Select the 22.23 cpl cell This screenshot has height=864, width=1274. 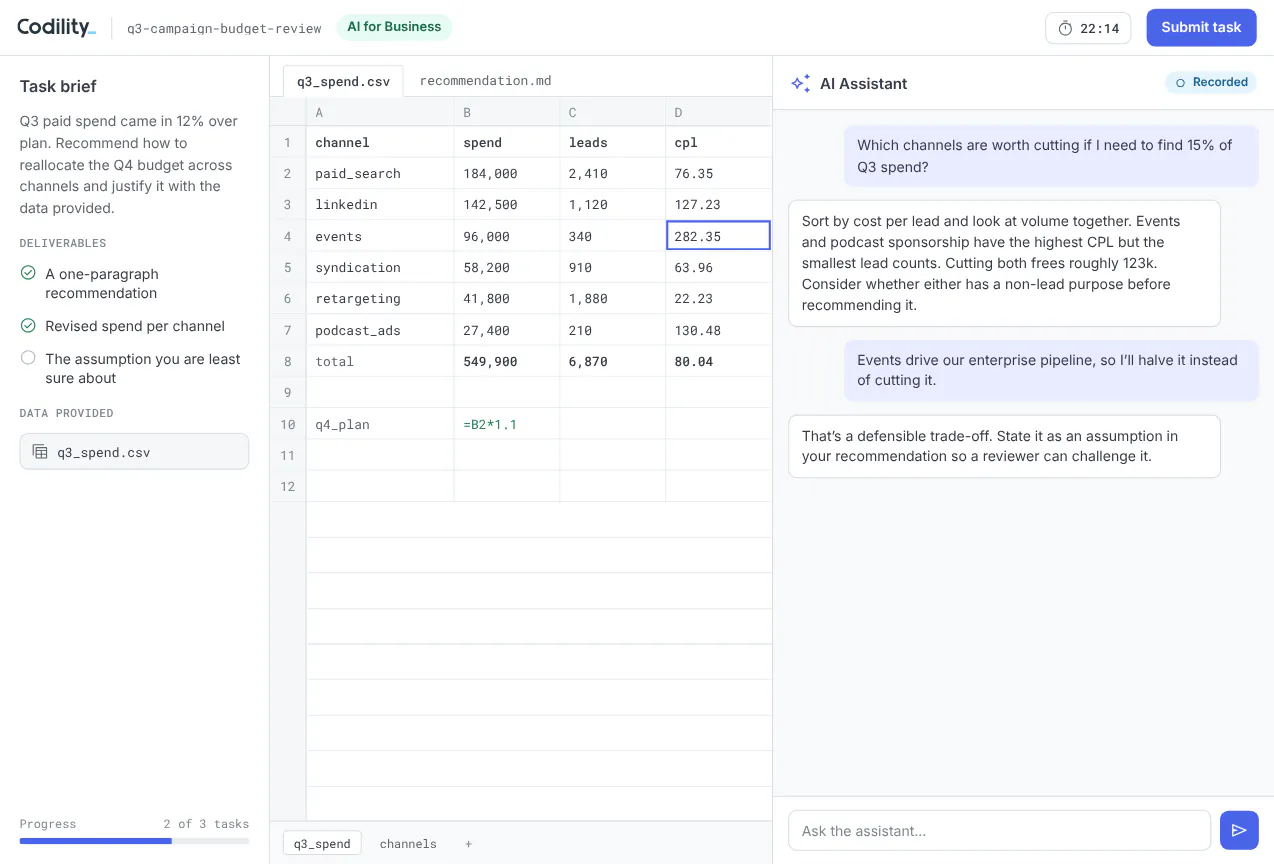click(718, 298)
